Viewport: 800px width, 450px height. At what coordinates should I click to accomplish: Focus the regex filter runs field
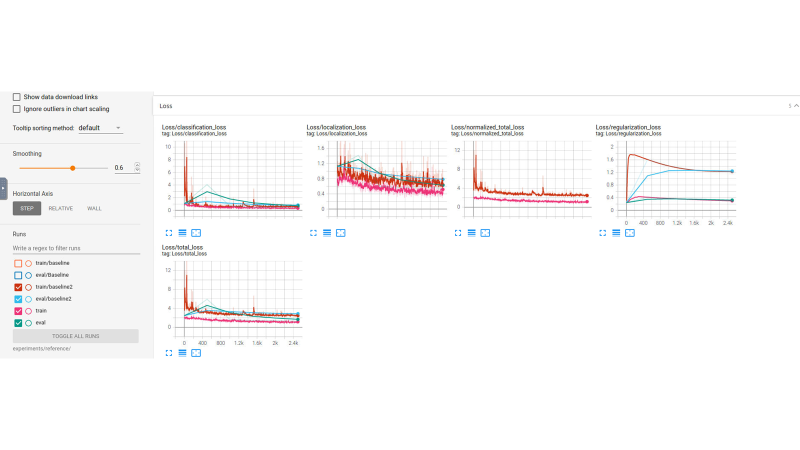[x=76, y=248]
